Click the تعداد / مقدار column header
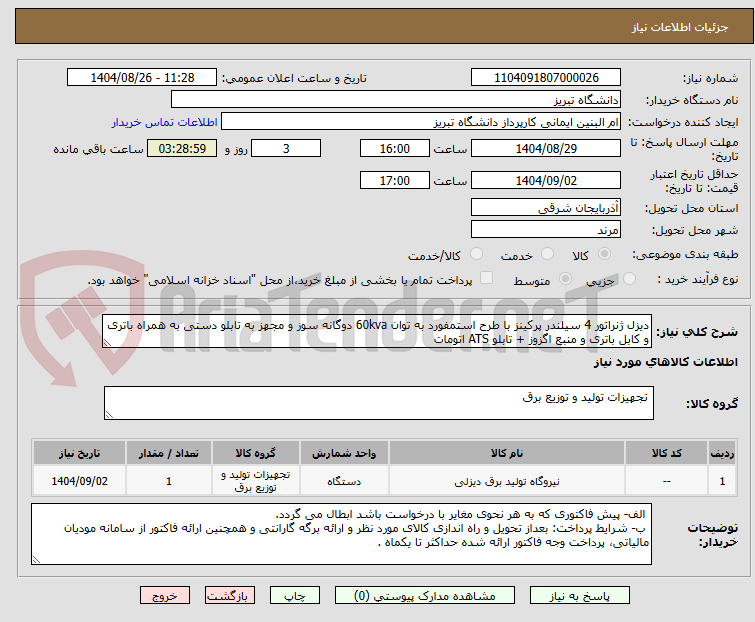 (169, 453)
